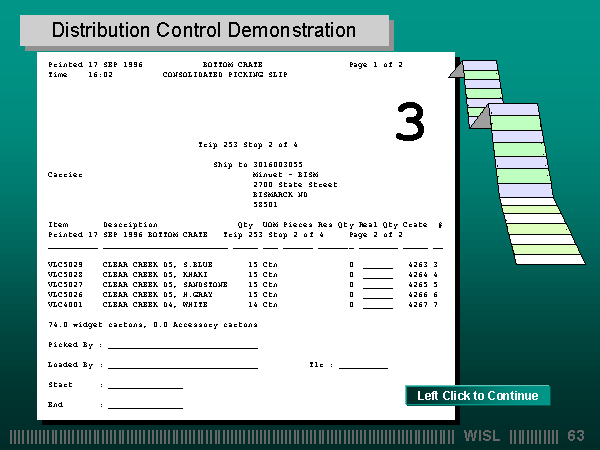600x450 pixels.
Task: Click the Page 2 of 2 overprint text
Action: click(x=376, y=235)
